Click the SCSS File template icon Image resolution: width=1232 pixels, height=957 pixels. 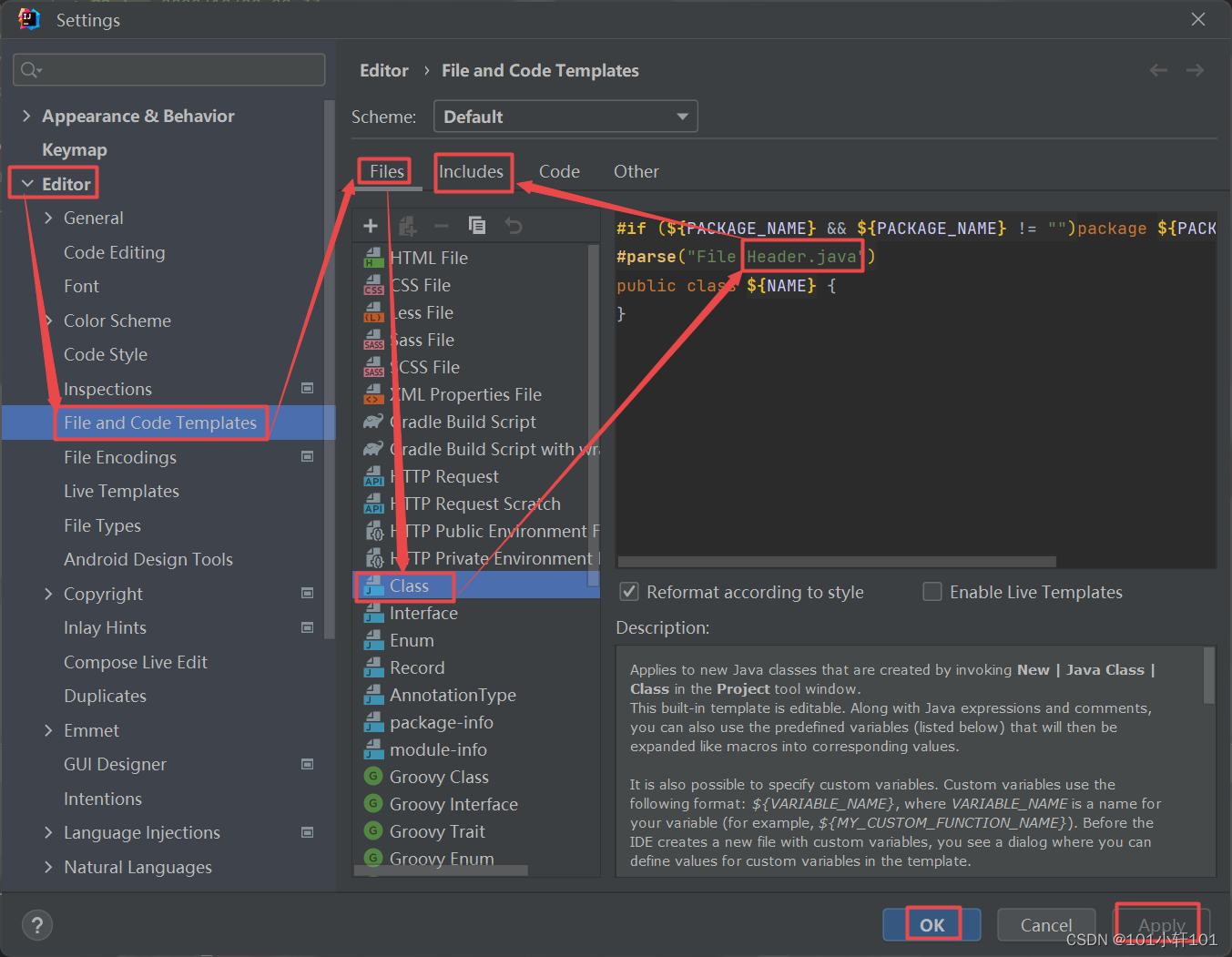click(373, 367)
